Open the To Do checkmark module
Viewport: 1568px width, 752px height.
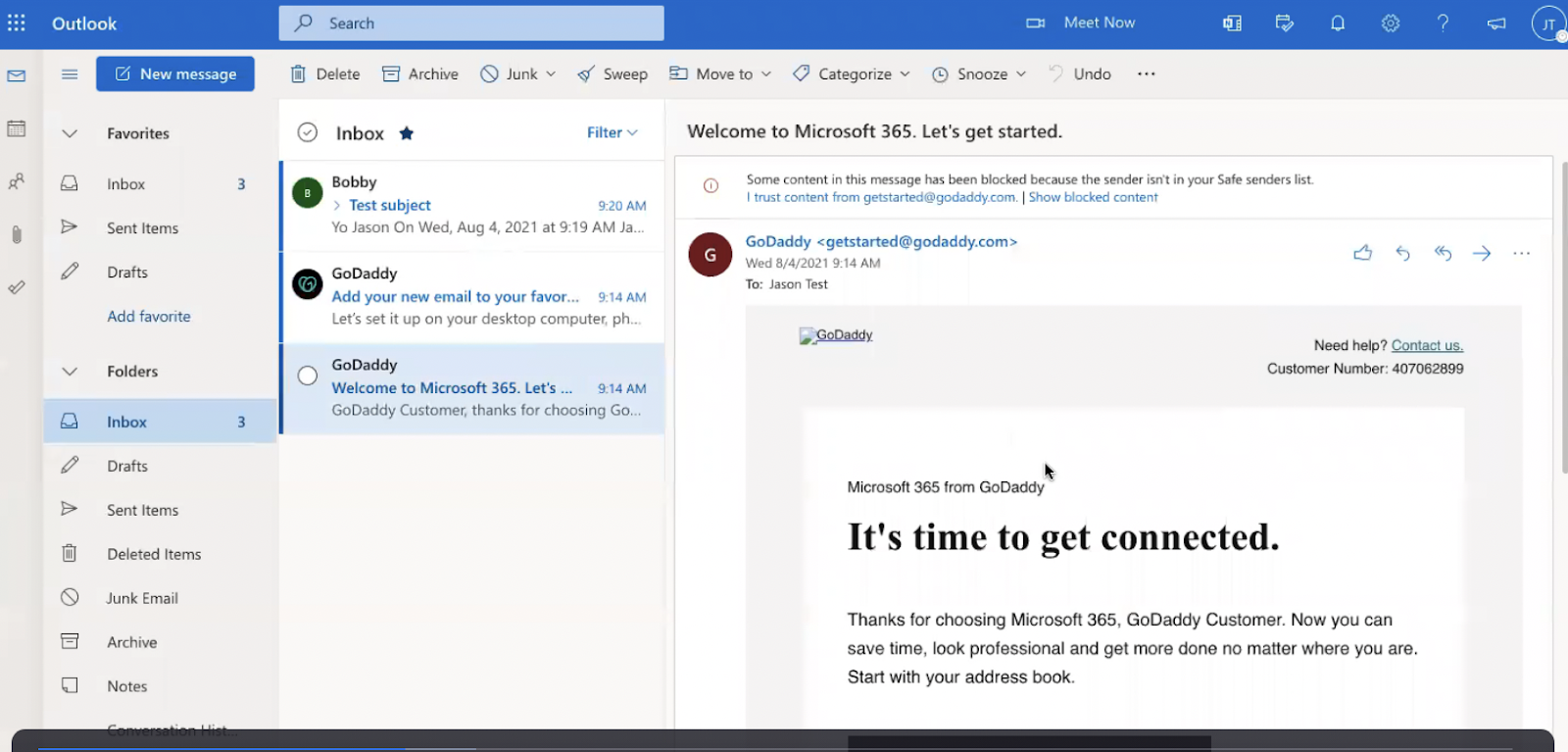[17, 287]
